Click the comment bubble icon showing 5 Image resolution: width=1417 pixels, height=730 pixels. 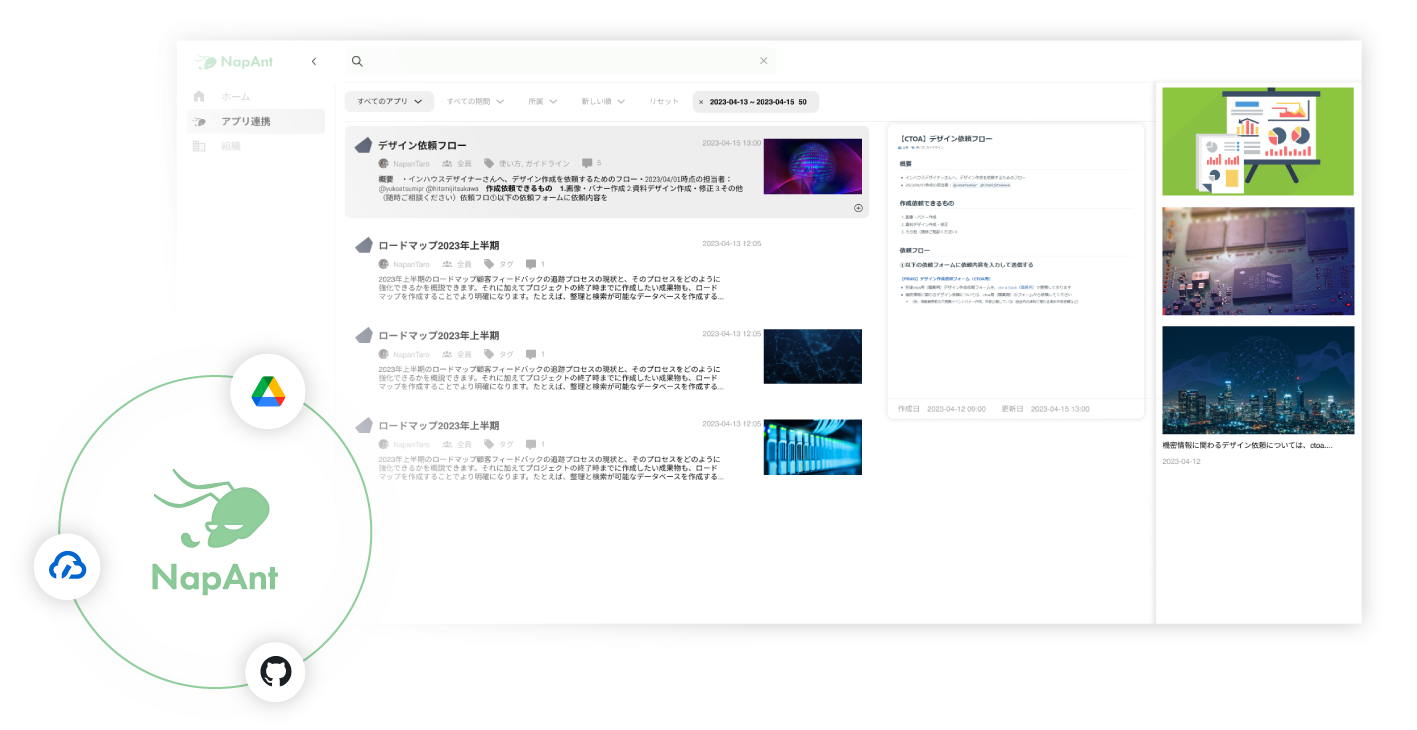click(x=587, y=163)
